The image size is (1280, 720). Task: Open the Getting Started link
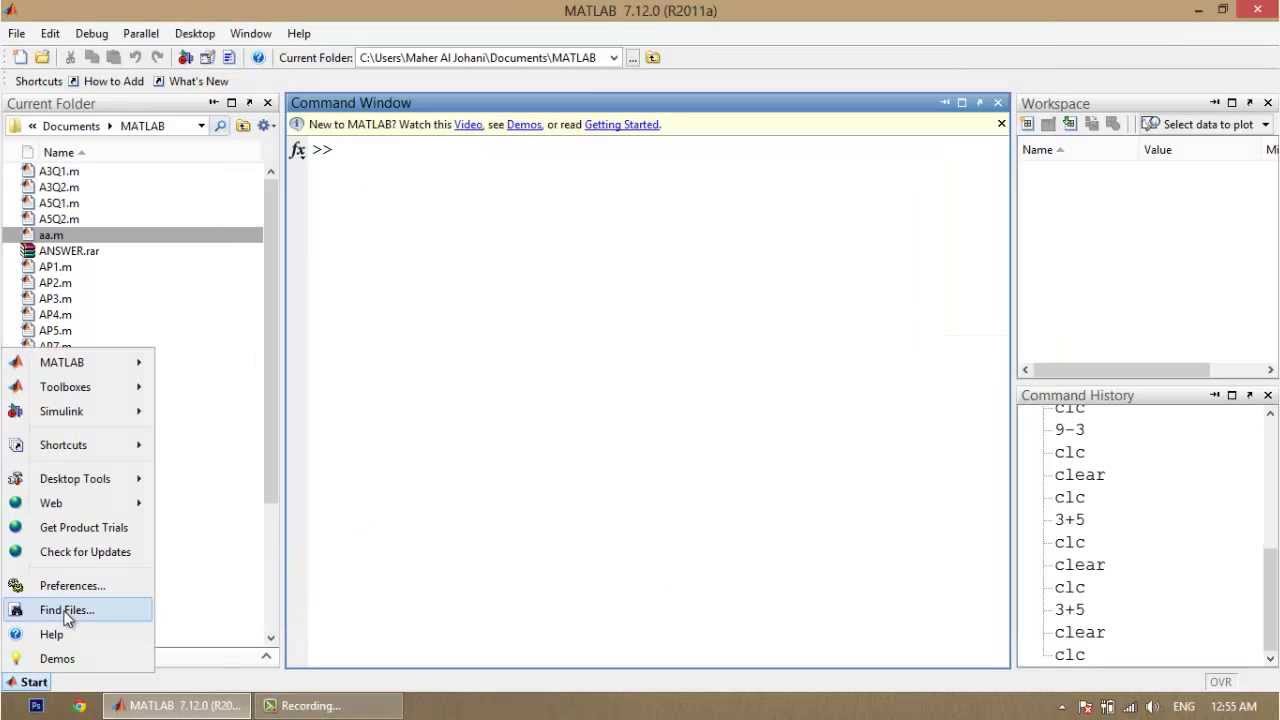pyautogui.click(x=621, y=125)
